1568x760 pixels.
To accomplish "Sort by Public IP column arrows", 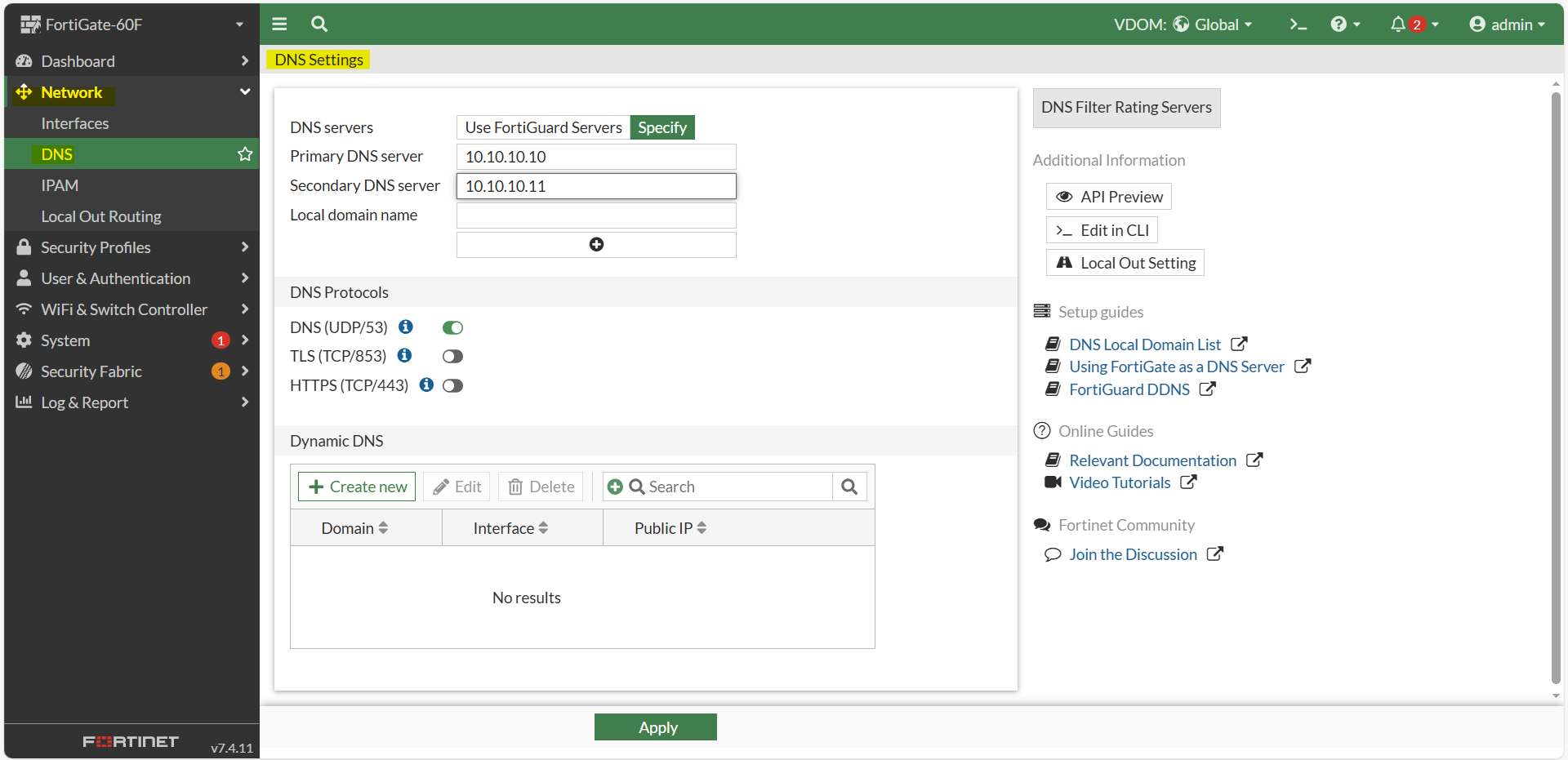I will (702, 528).
